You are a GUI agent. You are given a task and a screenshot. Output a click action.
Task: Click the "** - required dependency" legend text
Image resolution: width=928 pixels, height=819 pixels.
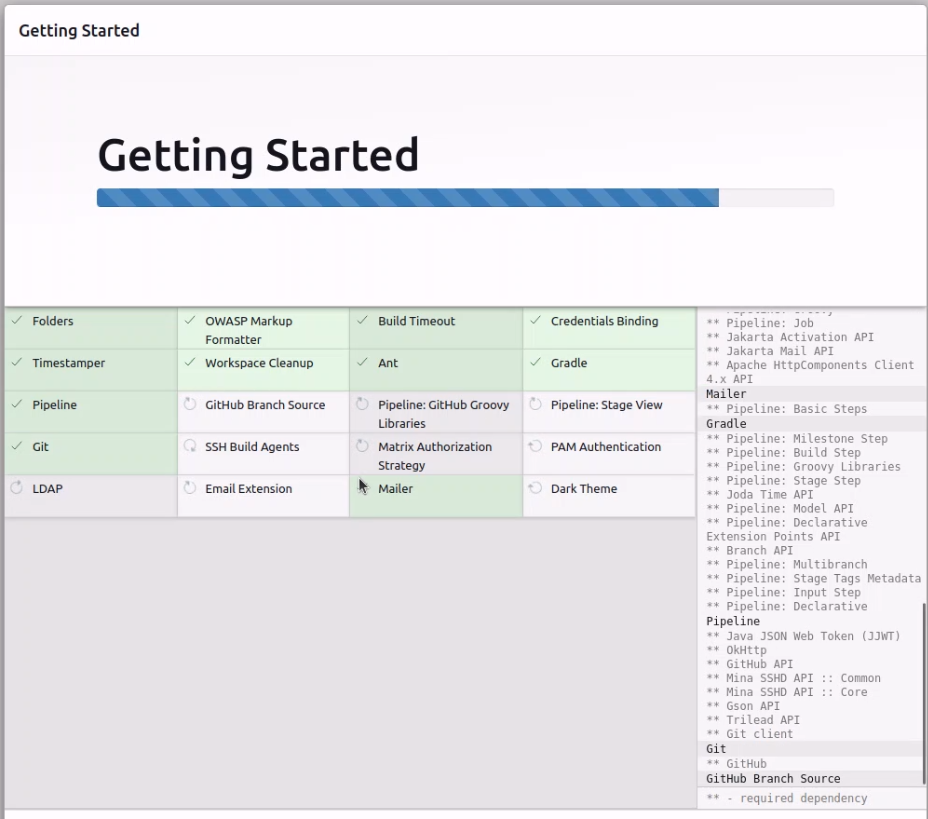tap(787, 798)
